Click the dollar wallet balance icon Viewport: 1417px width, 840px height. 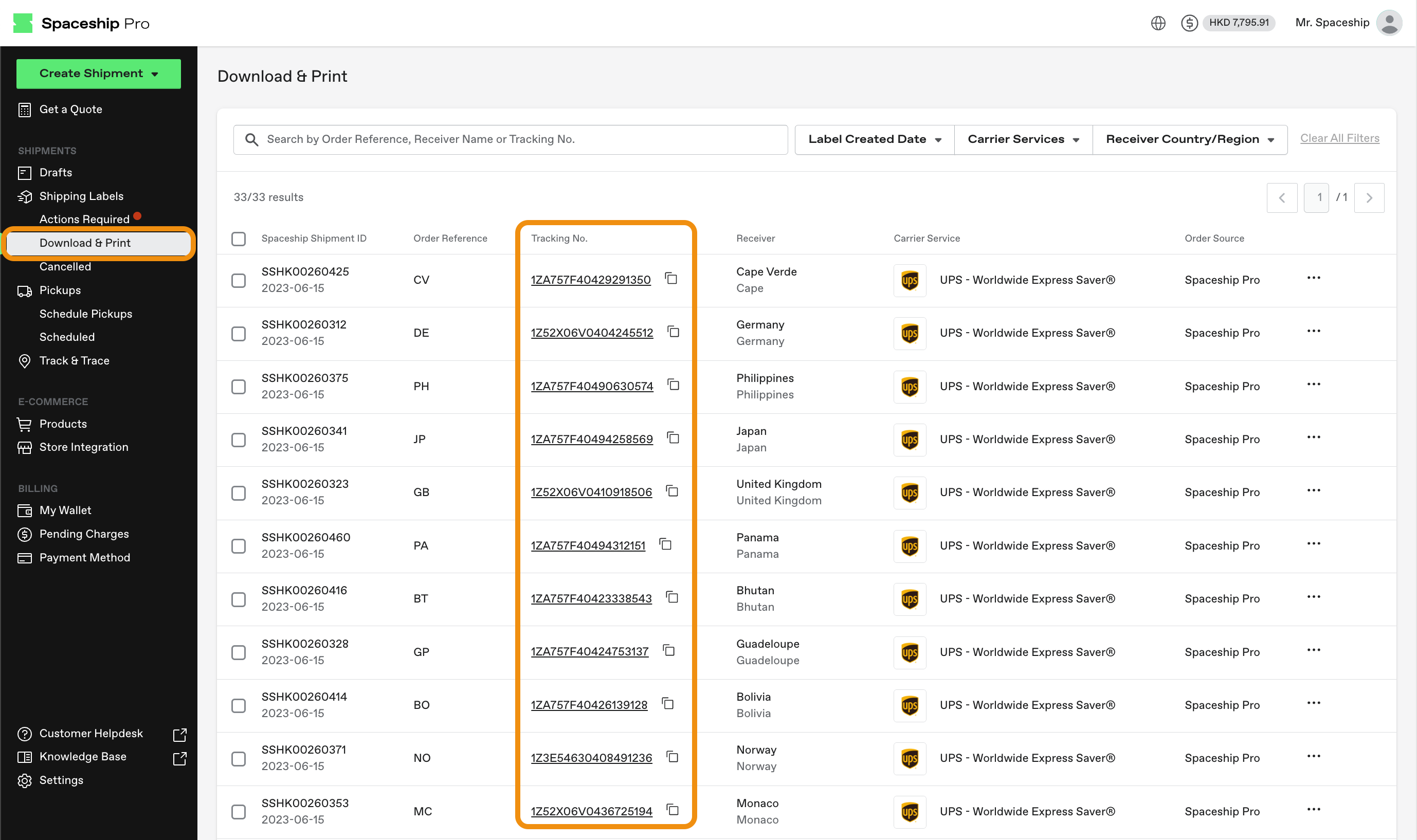point(1189,23)
